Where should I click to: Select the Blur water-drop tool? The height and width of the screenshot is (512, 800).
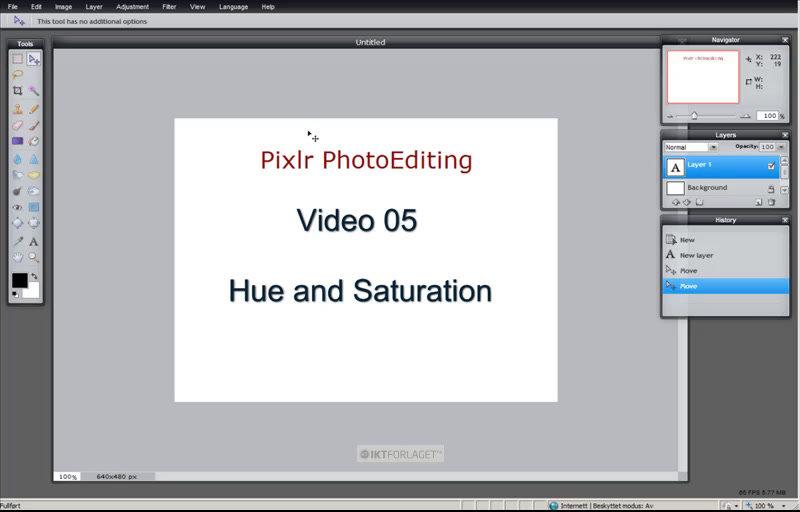[17, 159]
